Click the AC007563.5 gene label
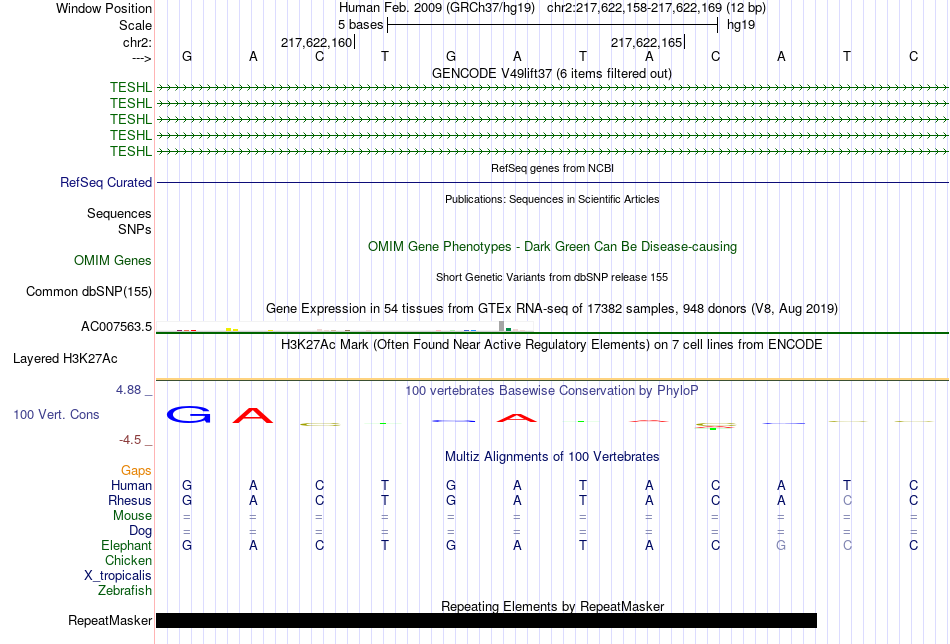The height and width of the screenshot is (644, 950). click(x=116, y=327)
